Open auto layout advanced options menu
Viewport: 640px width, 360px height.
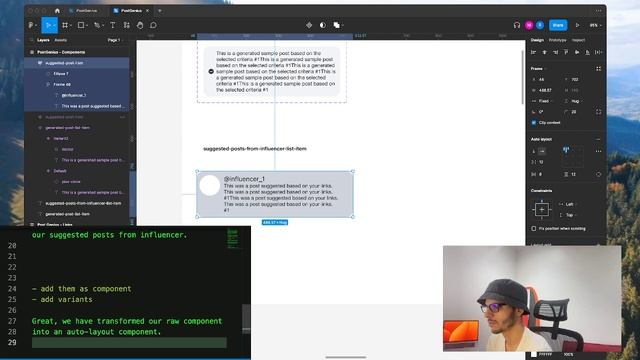(x=598, y=151)
